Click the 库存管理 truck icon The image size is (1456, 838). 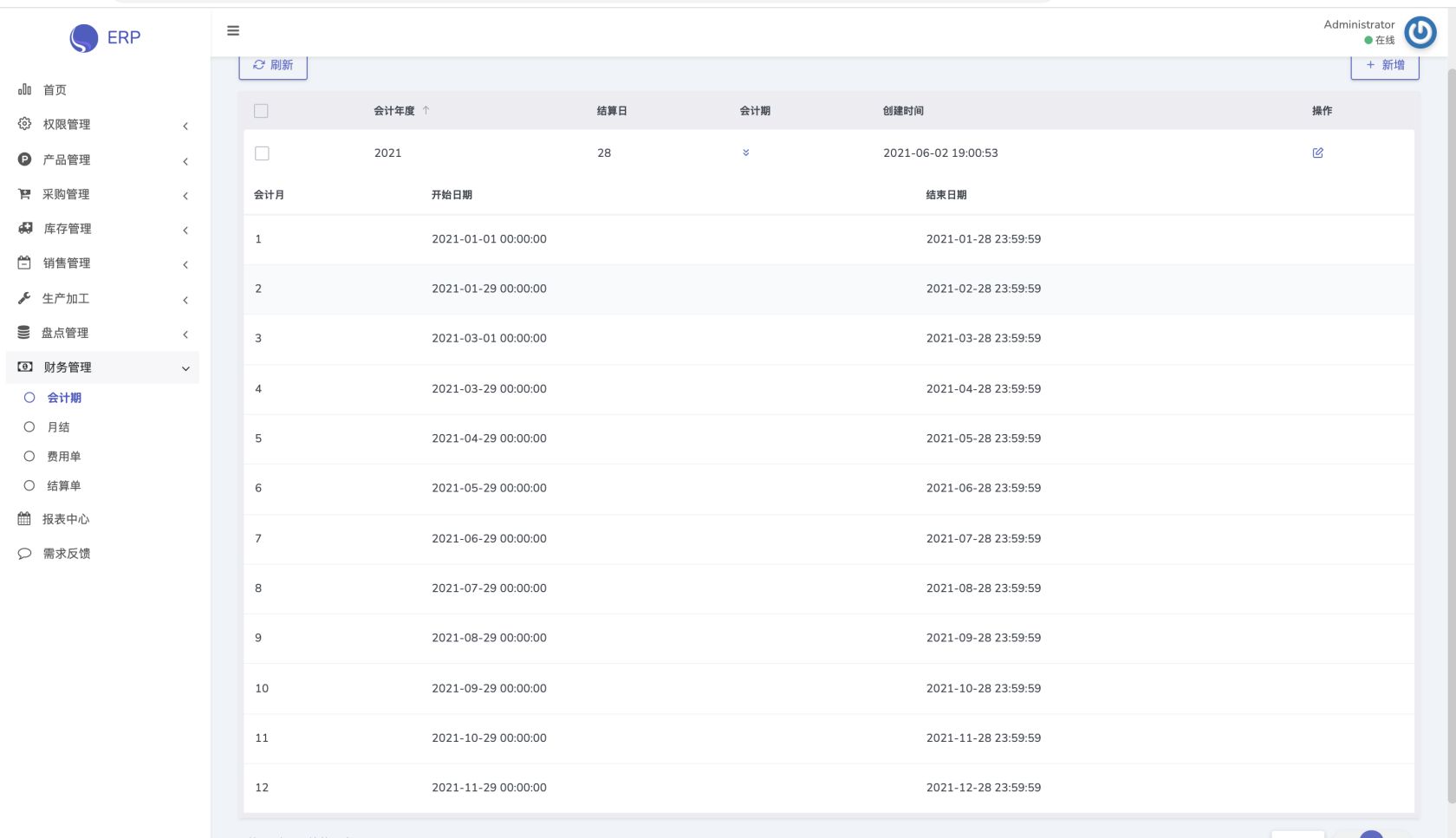click(x=25, y=228)
